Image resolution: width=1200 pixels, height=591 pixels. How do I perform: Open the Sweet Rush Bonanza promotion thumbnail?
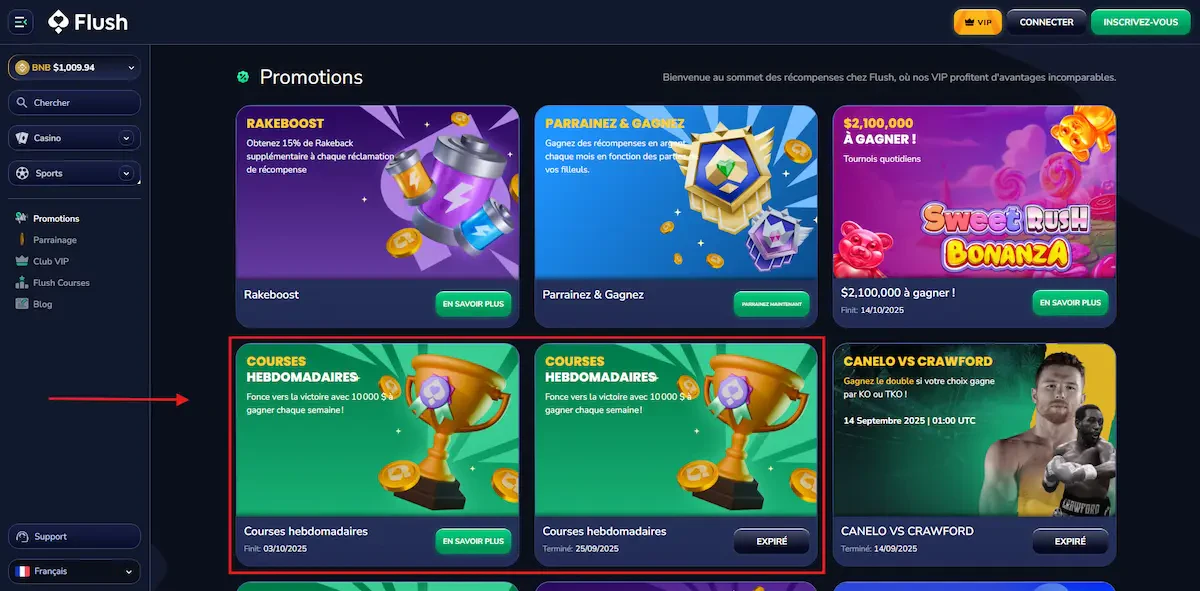tap(974, 192)
